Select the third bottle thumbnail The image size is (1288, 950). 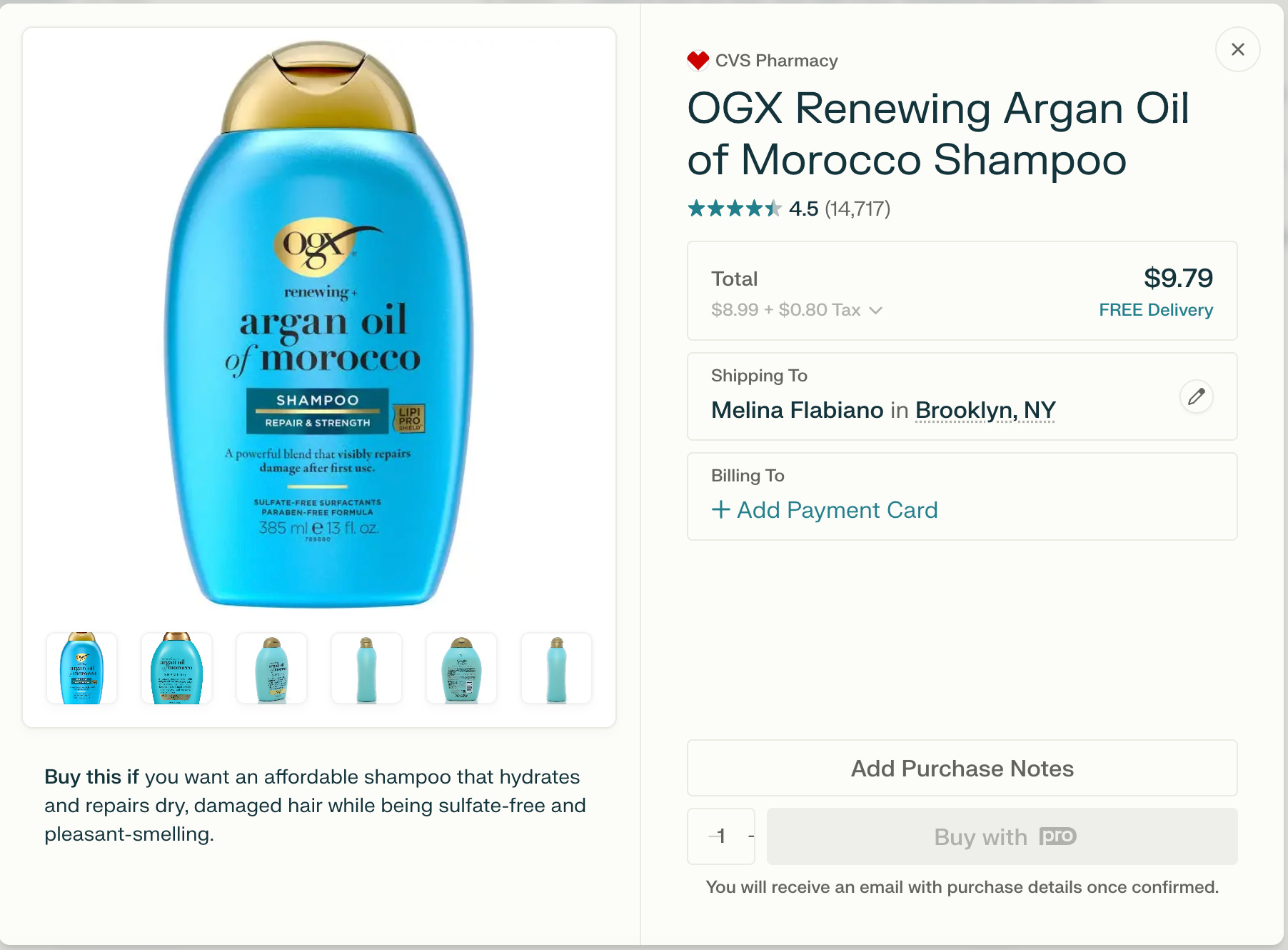tap(272, 668)
